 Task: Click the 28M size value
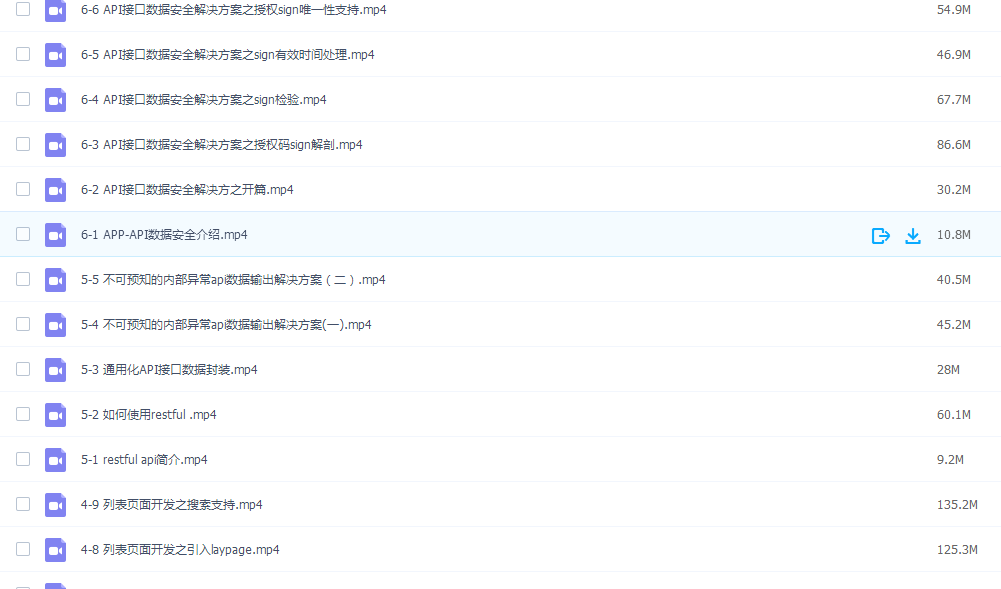pyautogui.click(x=948, y=369)
